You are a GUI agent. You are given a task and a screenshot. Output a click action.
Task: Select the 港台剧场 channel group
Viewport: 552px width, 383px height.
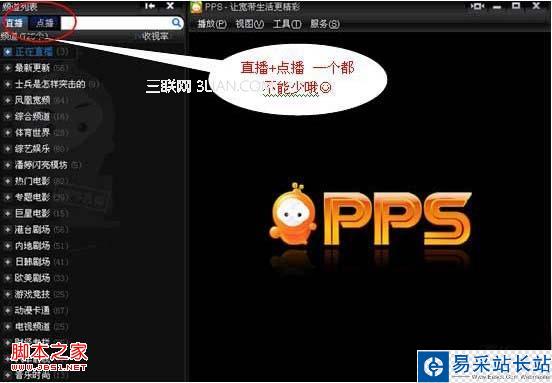(32, 230)
